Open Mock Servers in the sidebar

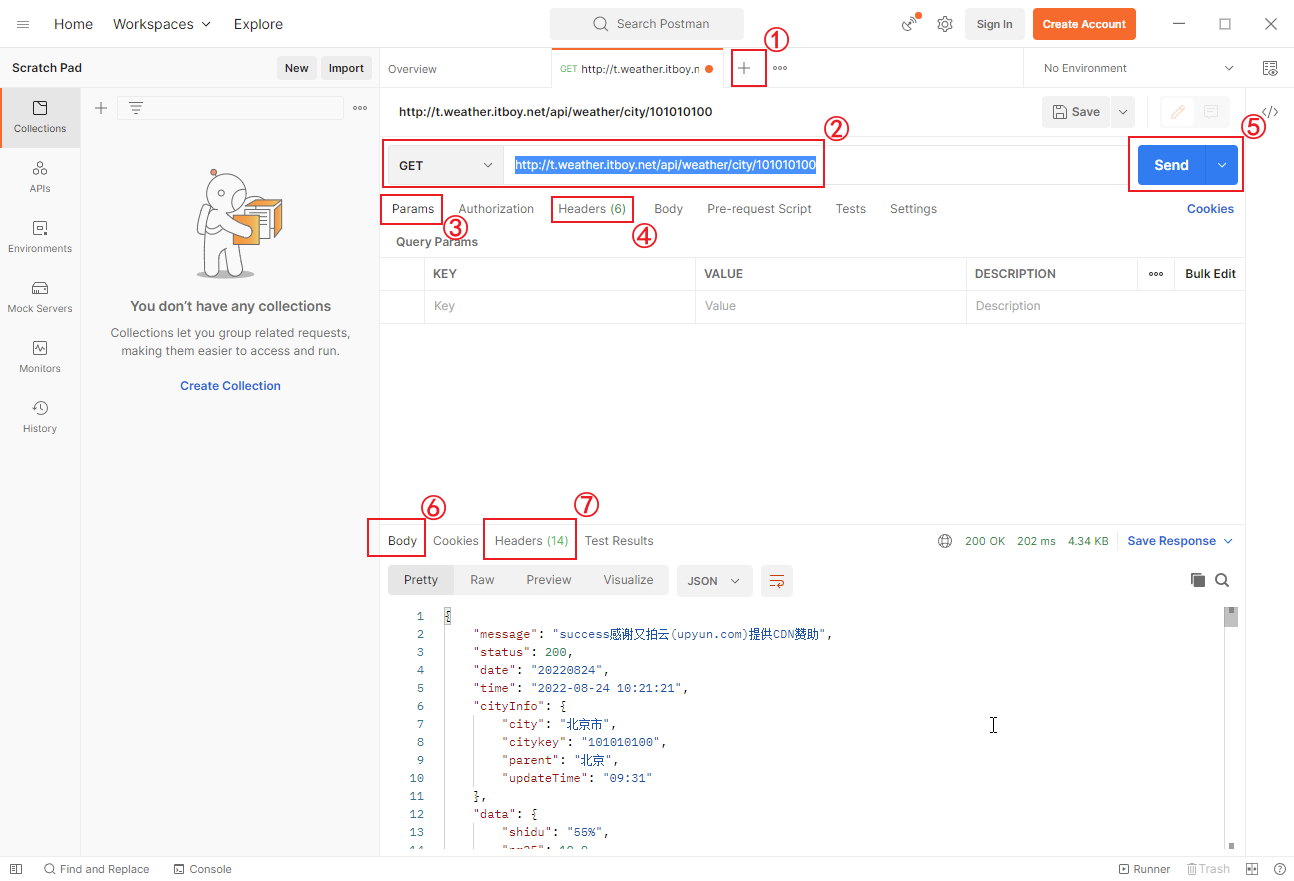(40, 297)
